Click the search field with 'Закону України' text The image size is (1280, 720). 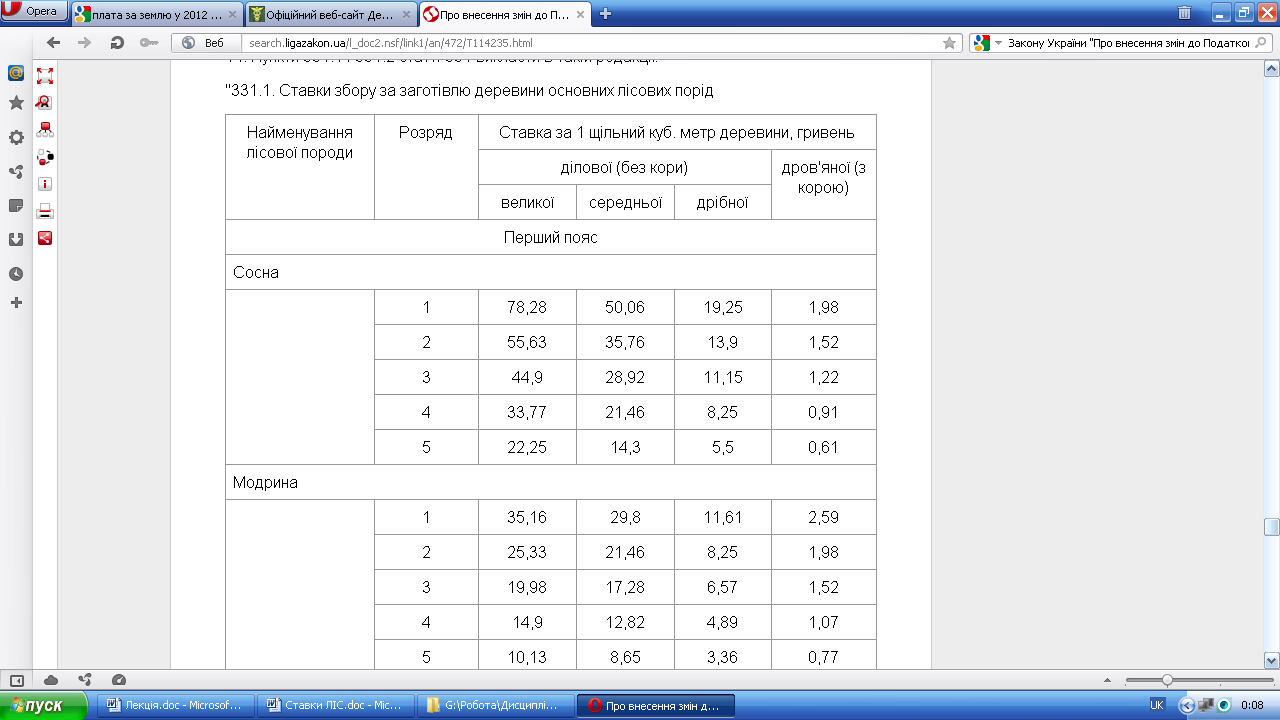pos(1127,43)
